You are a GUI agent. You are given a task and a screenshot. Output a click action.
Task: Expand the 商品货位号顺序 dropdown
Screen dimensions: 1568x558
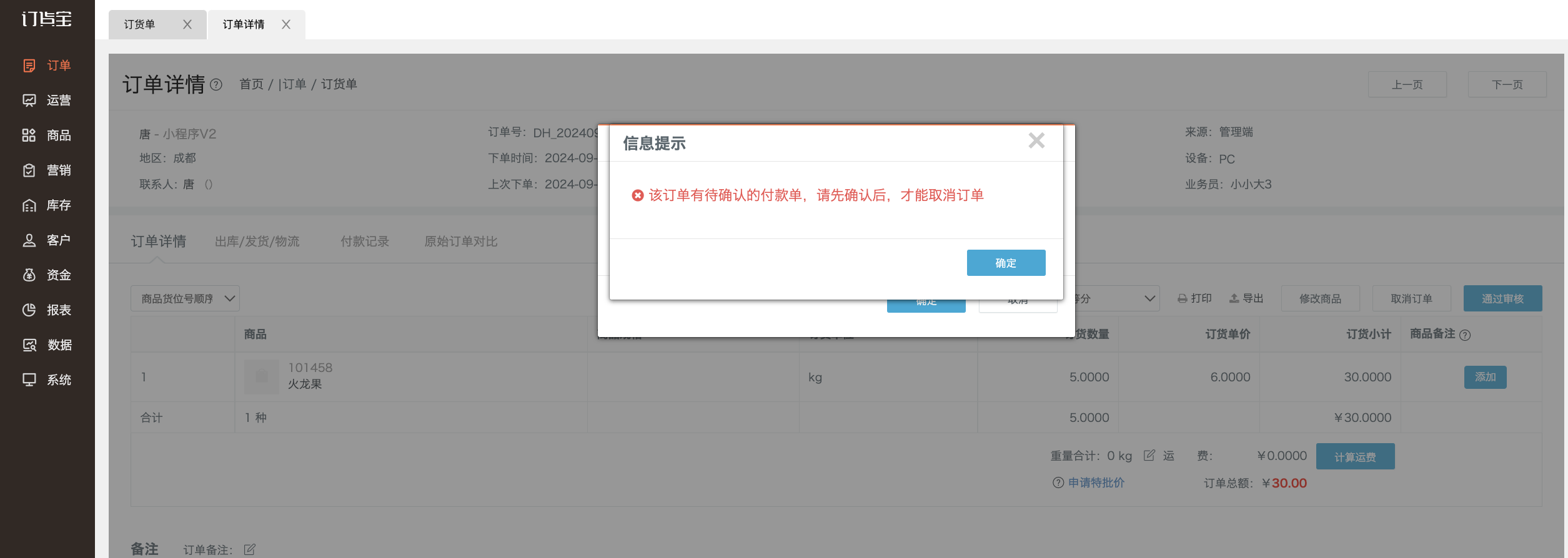(x=185, y=298)
